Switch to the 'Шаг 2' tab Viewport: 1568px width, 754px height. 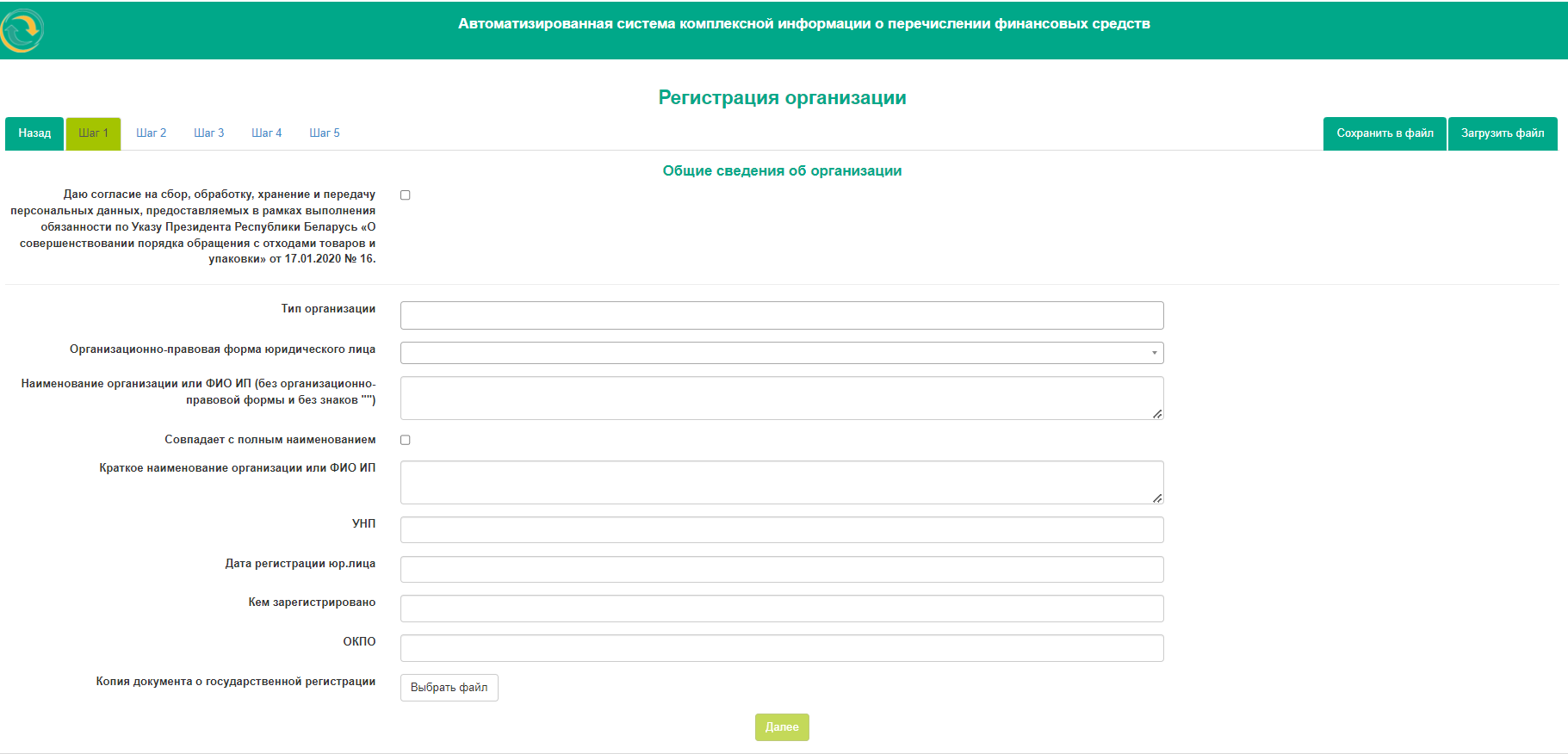coord(151,133)
